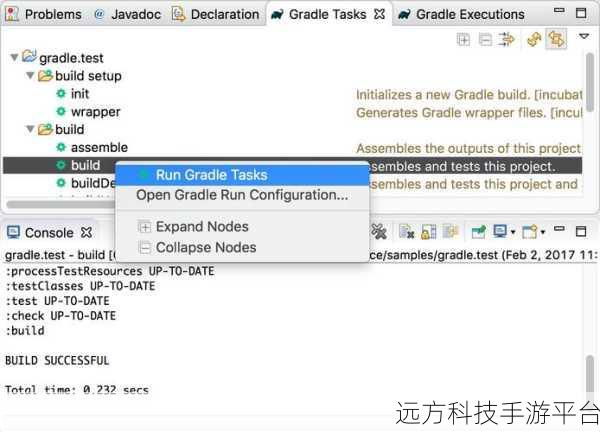Collapse the build task group
The image size is (600, 432).
(x=30, y=129)
